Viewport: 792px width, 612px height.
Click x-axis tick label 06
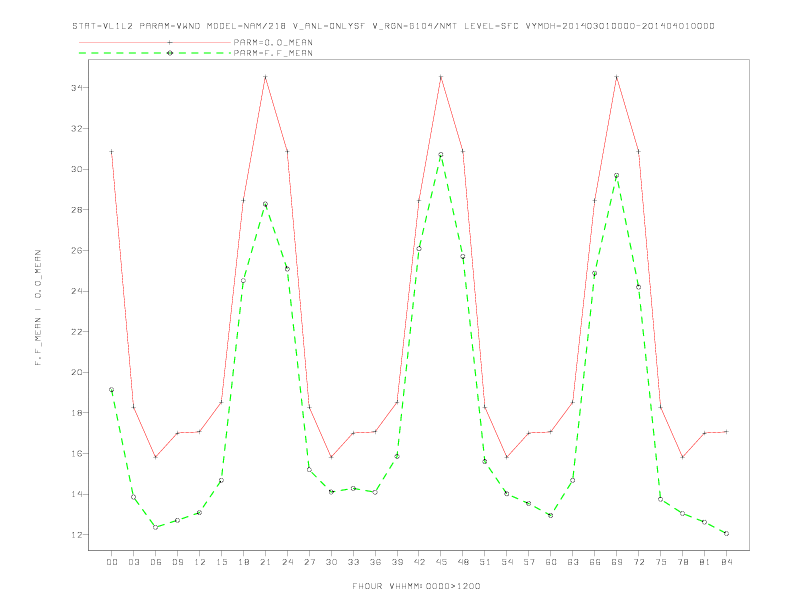tap(156, 562)
